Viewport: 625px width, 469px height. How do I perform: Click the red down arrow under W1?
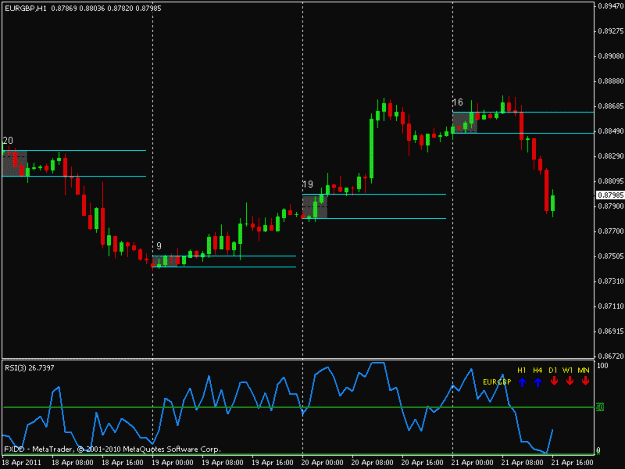click(x=570, y=381)
